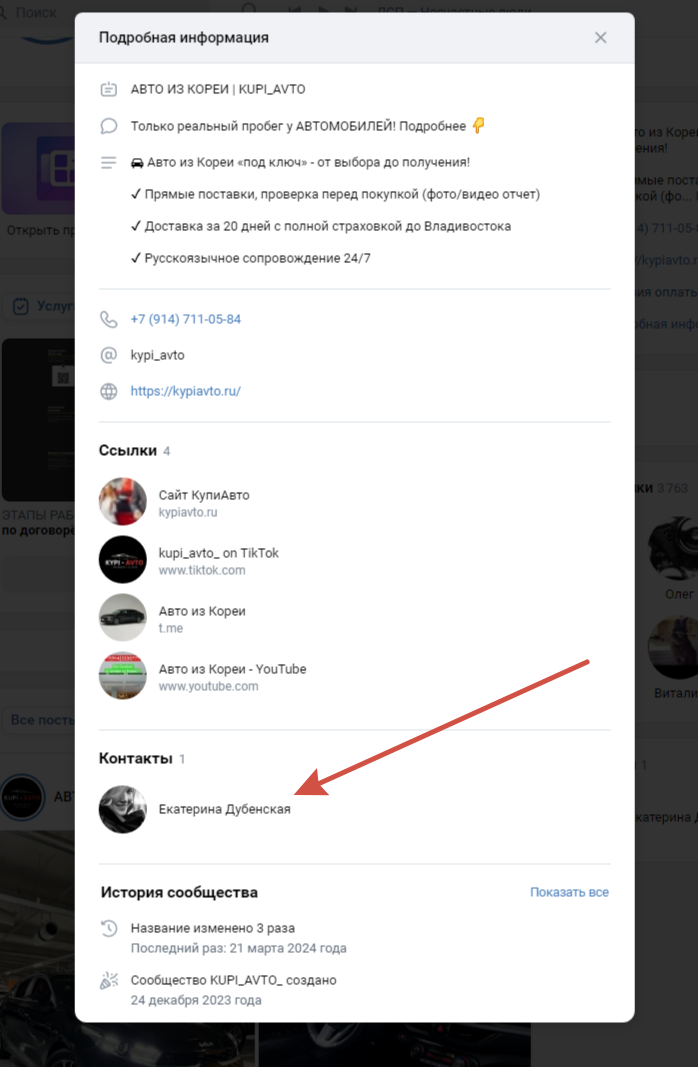Open the https://kypiavto.ru/ website link
698x1067 pixels.
[185, 391]
